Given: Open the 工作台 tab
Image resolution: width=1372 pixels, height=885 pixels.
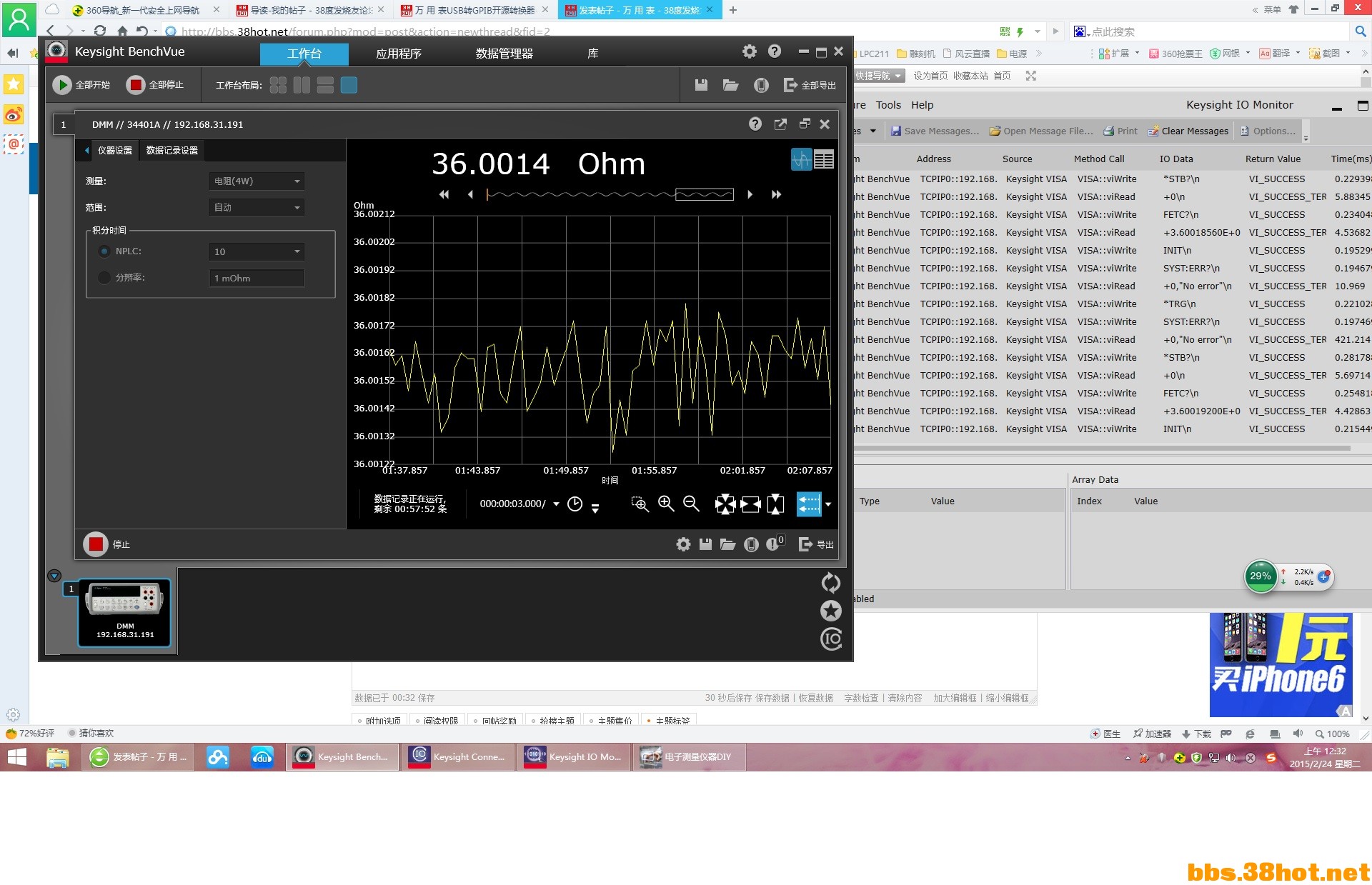Looking at the screenshot, I should tap(304, 54).
